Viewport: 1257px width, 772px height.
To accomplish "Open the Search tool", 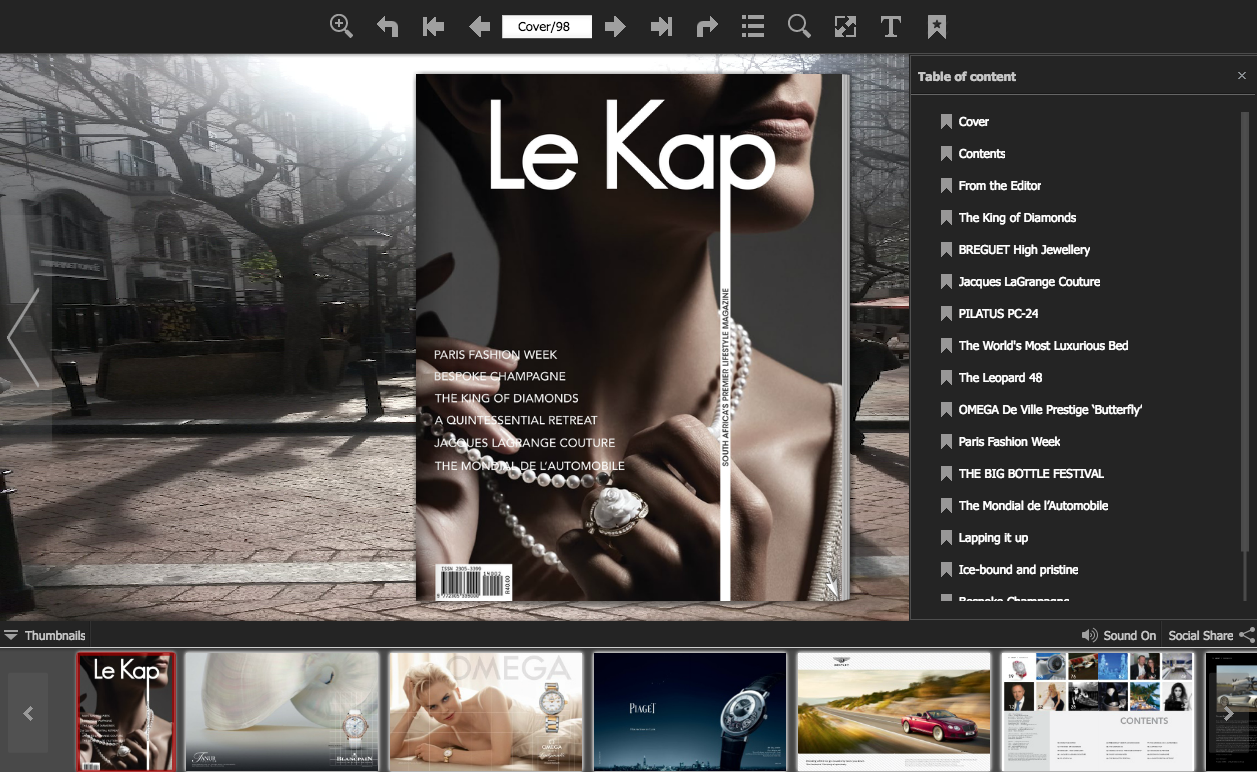I will point(798,26).
